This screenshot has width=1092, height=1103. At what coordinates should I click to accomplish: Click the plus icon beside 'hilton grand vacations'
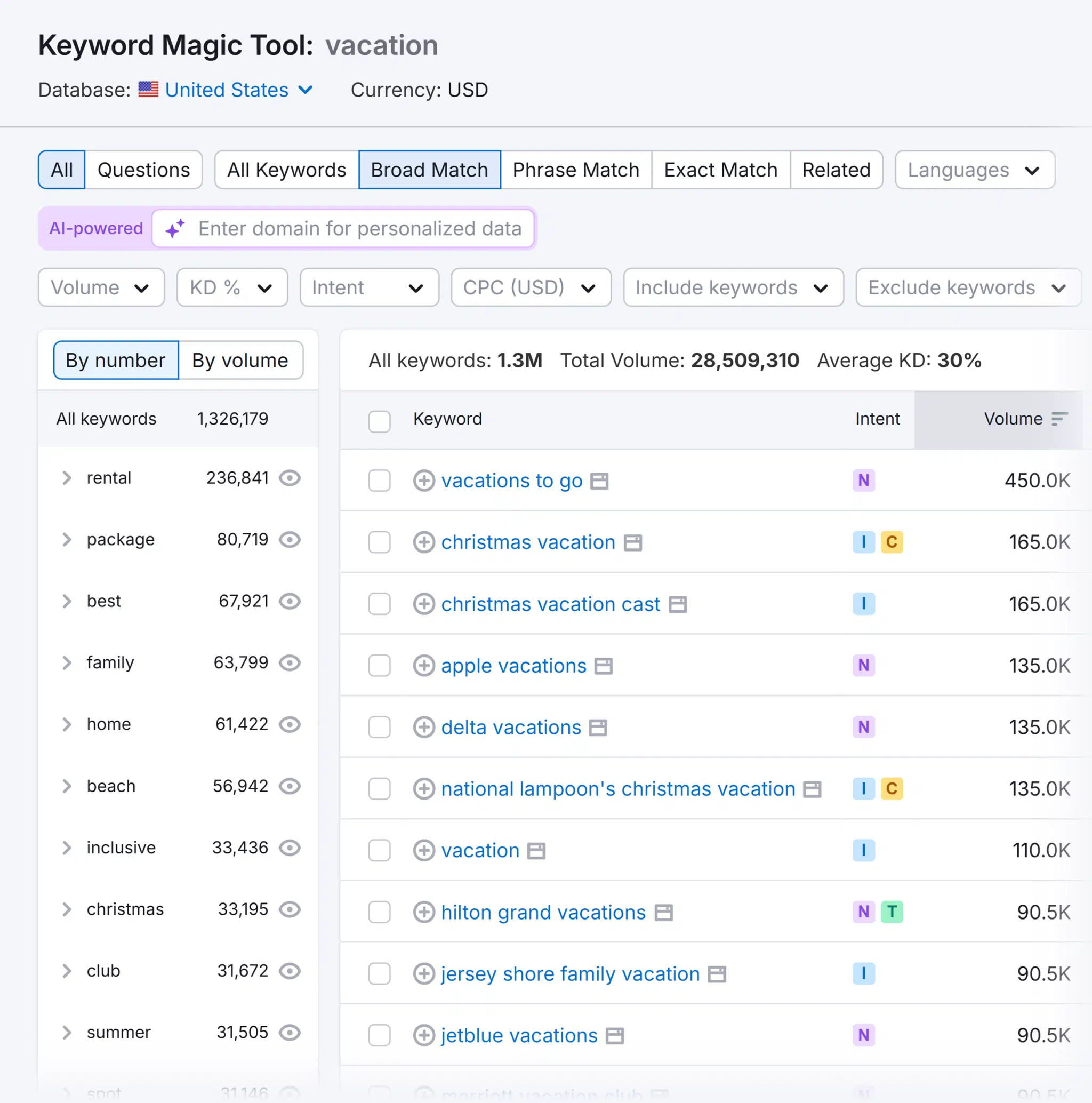pyautogui.click(x=423, y=912)
